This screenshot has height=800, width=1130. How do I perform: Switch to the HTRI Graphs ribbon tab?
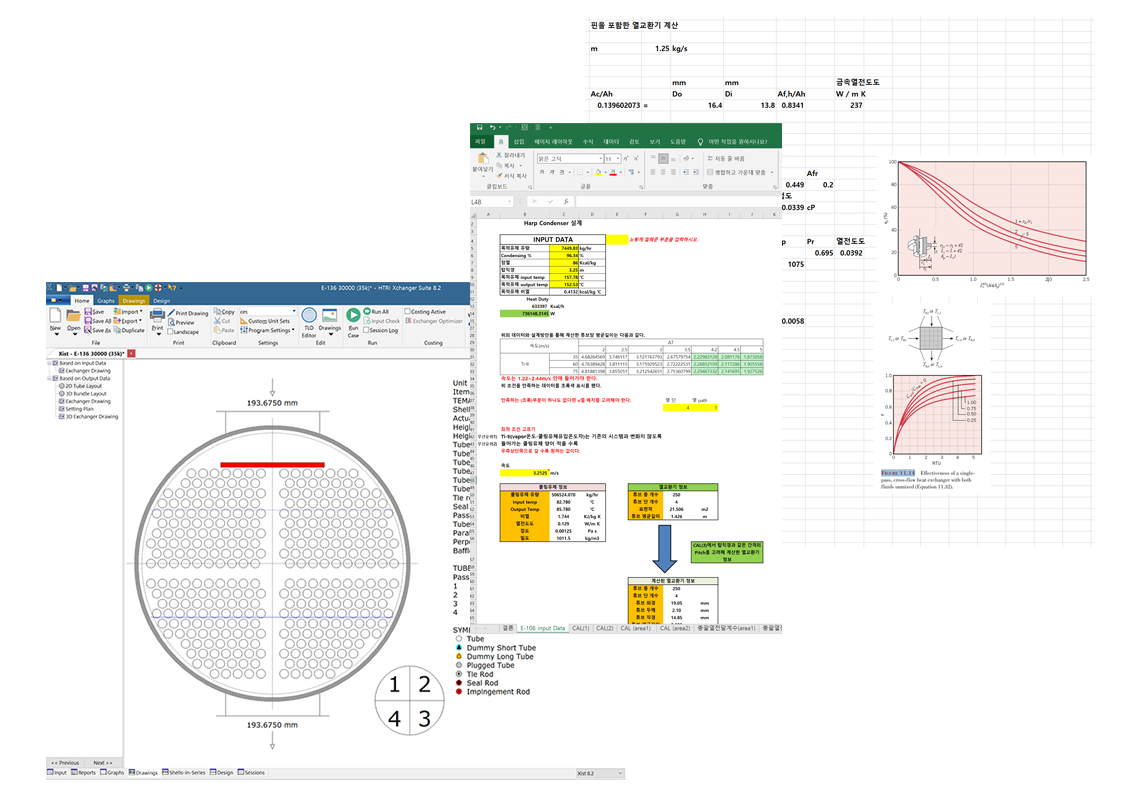(x=106, y=301)
